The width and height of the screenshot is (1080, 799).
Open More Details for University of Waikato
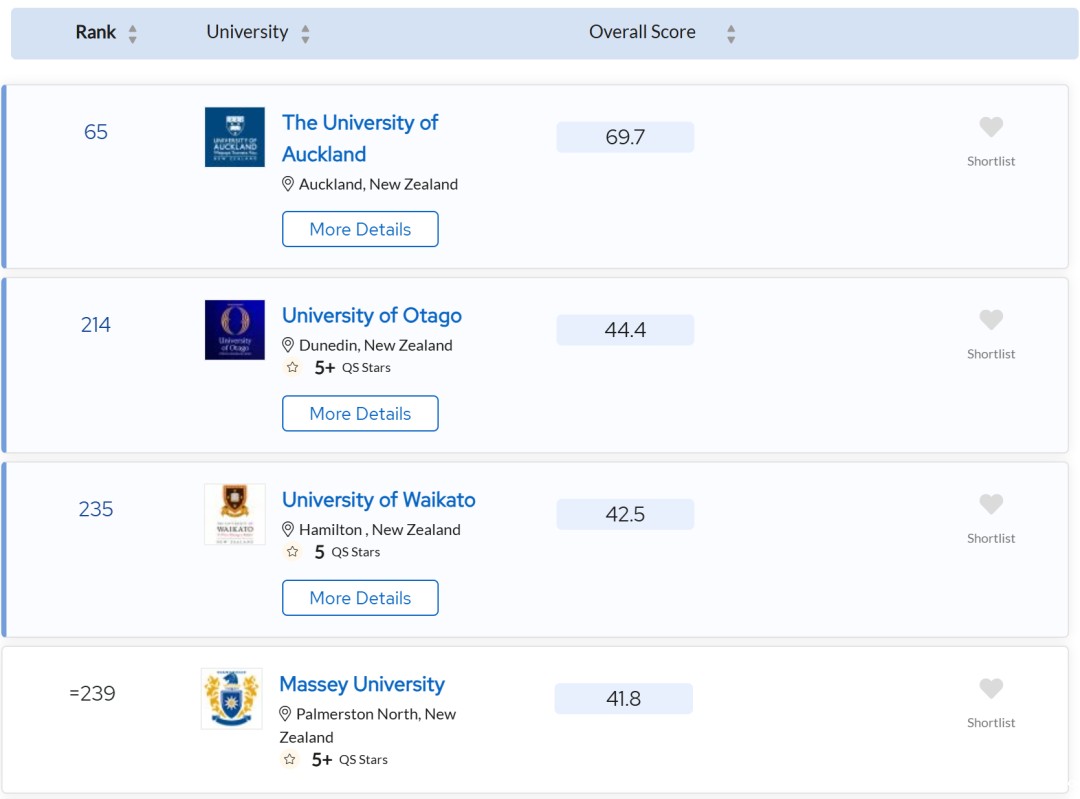[x=360, y=598]
